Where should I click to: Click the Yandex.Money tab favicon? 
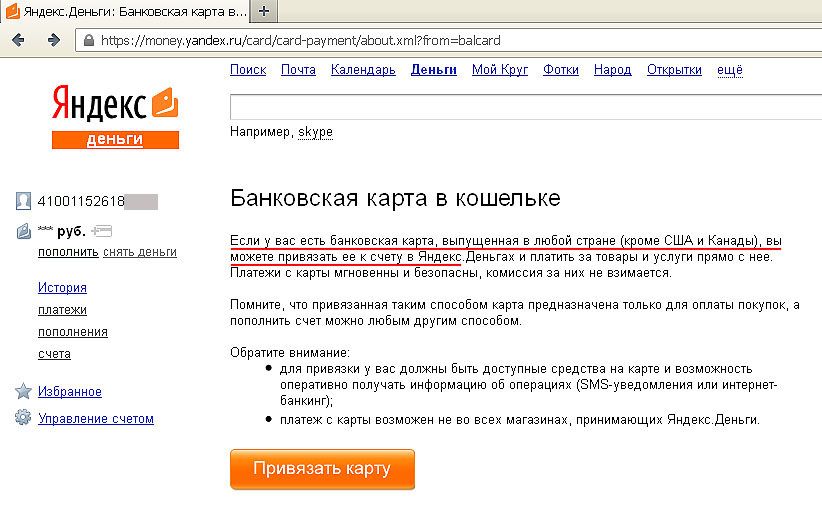pyautogui.click(x=13, y=10)
